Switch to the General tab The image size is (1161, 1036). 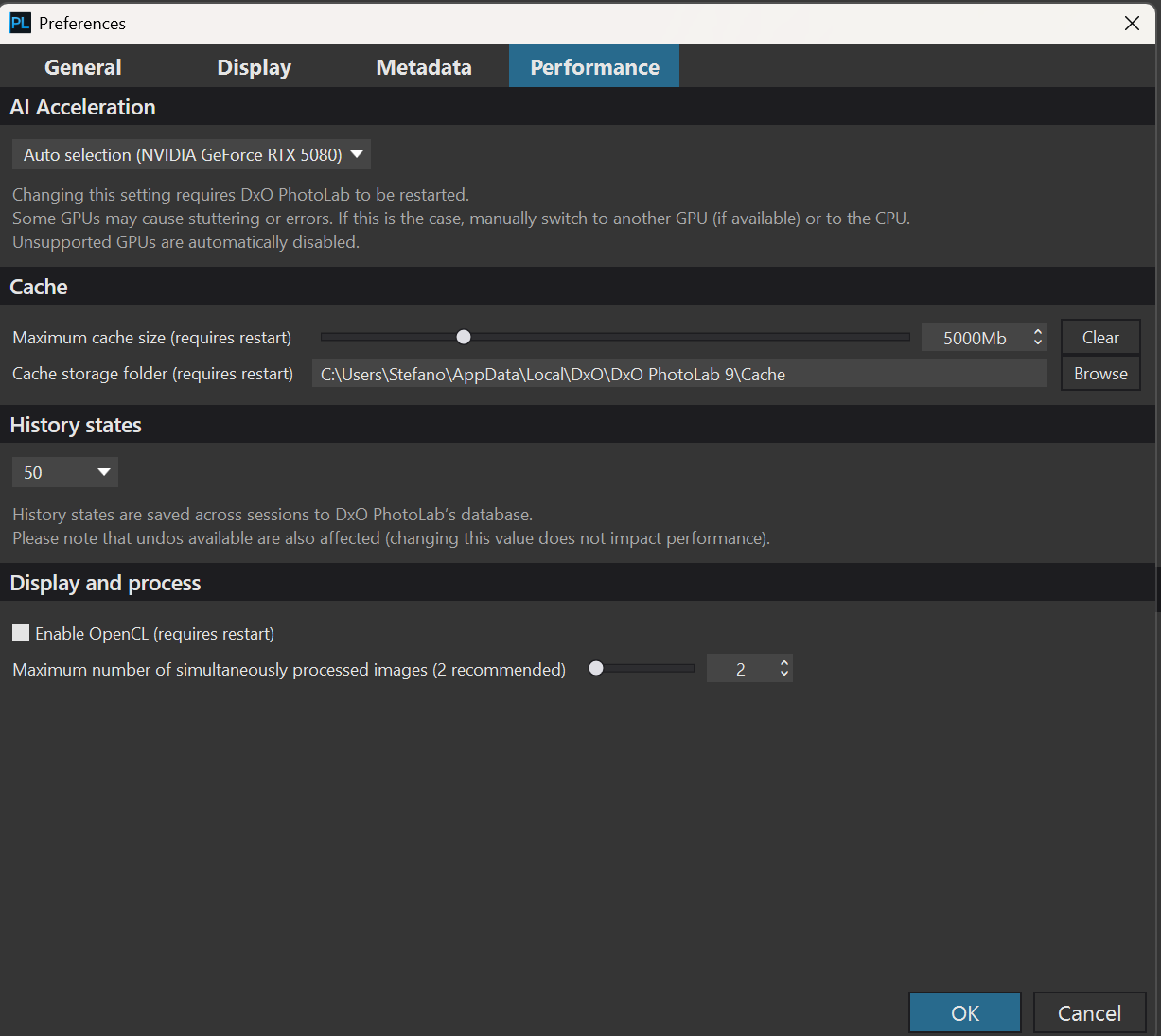(x=83, y=67)
